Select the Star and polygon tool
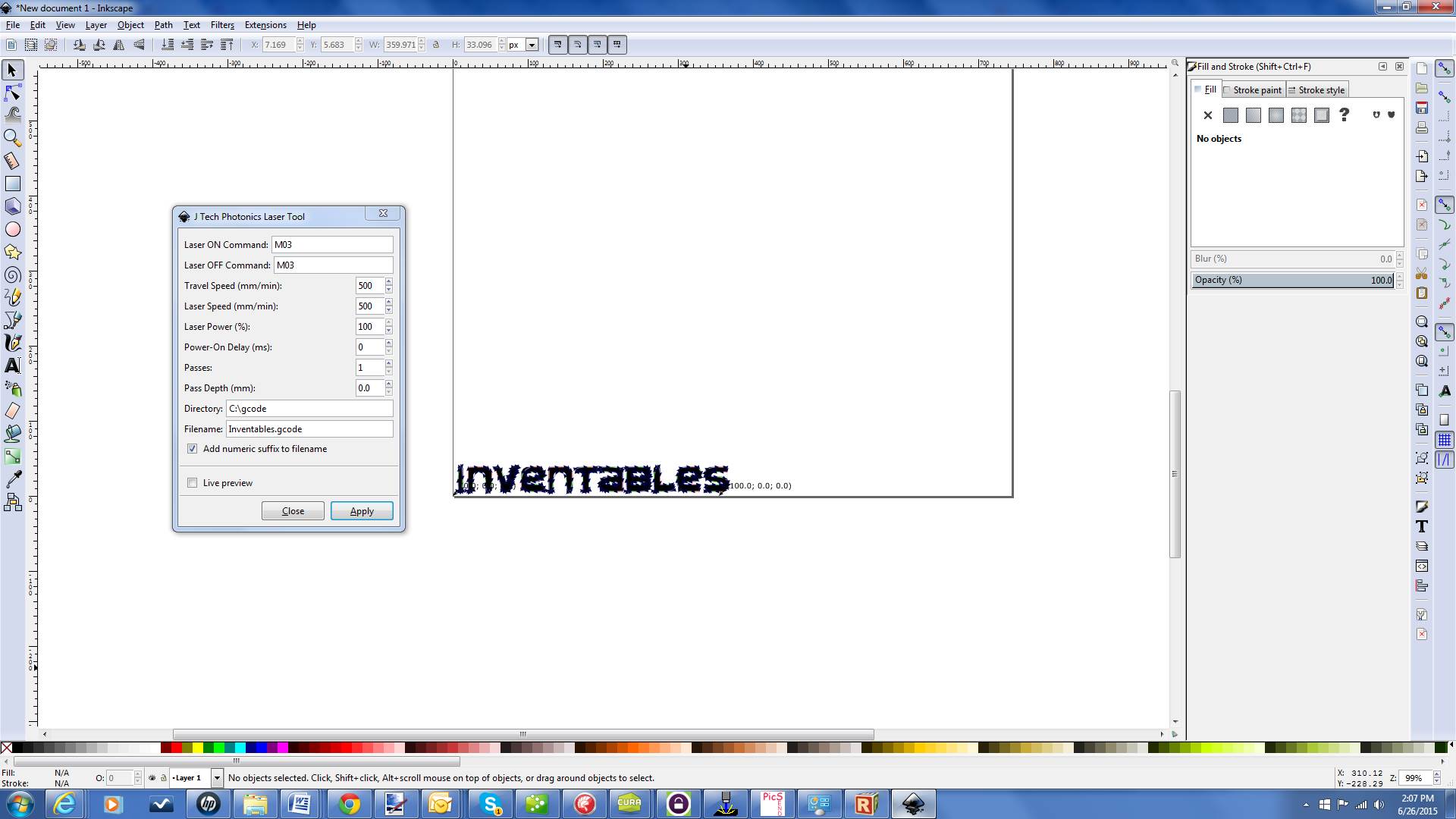The image size is (1456, 819). point(13,252)
